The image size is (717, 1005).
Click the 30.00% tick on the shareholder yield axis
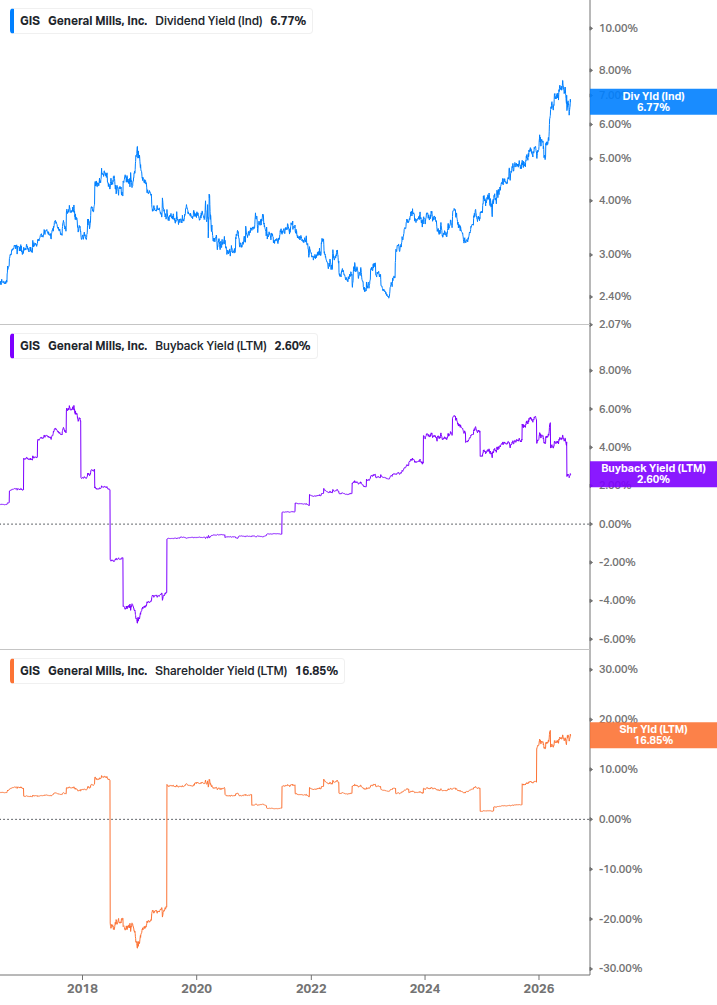coord(618,669)
